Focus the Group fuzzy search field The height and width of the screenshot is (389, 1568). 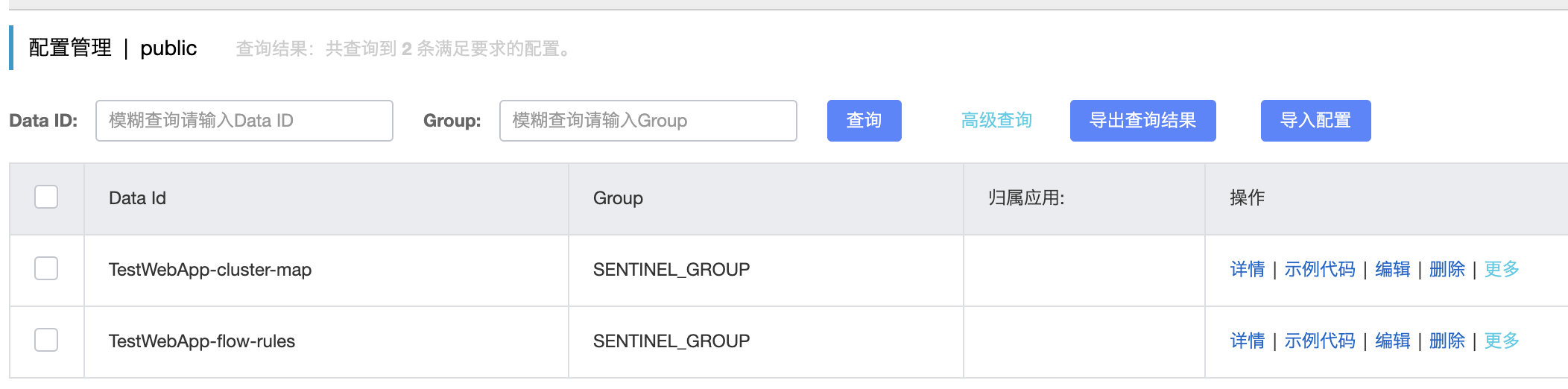pyautogui.click(x=648, y=121)
